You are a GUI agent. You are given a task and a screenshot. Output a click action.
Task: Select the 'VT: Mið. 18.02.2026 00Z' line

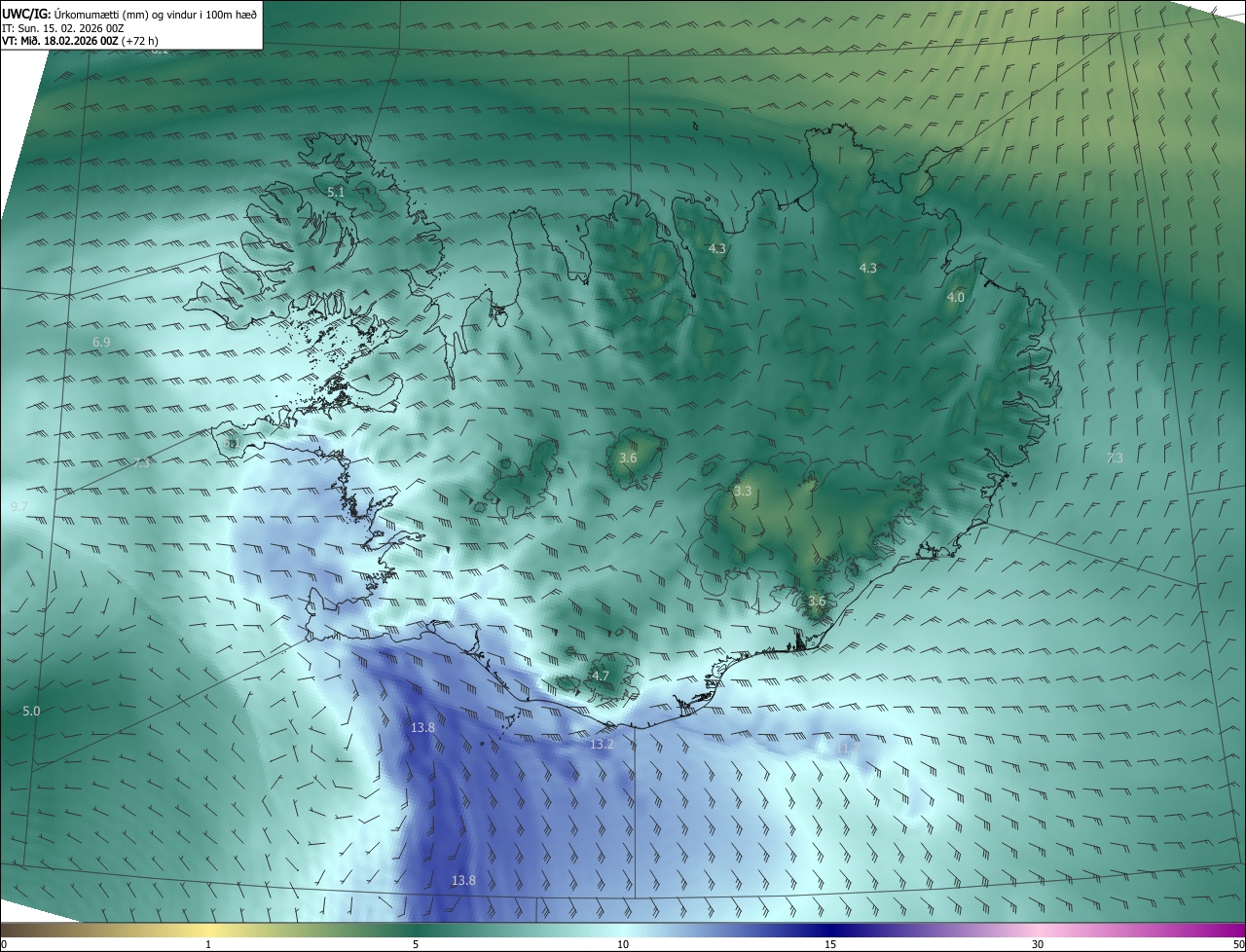point(61,42)
